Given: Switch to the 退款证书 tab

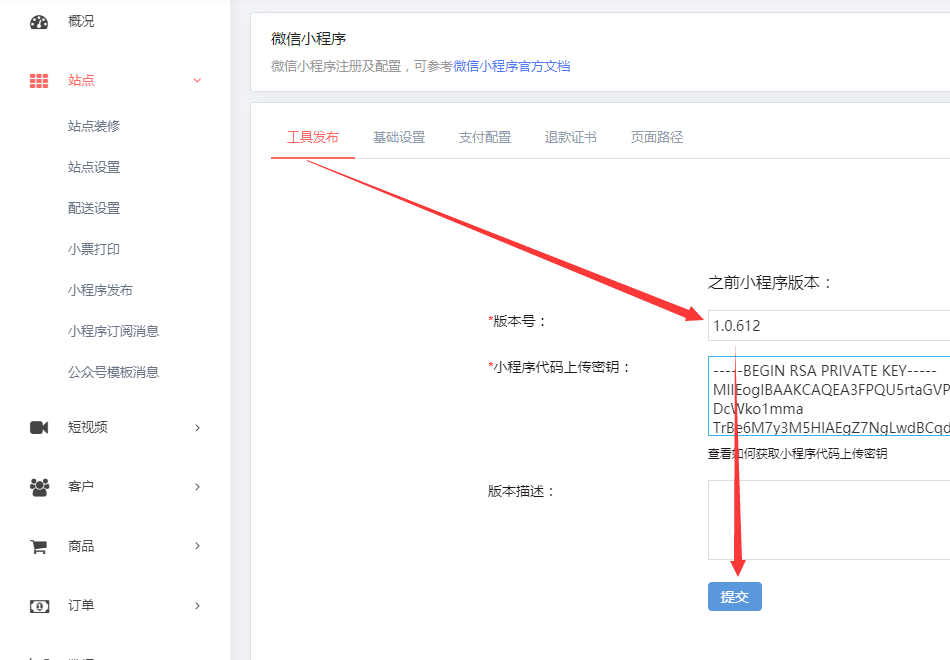Looking at the screenshot, I should [571, 138].
